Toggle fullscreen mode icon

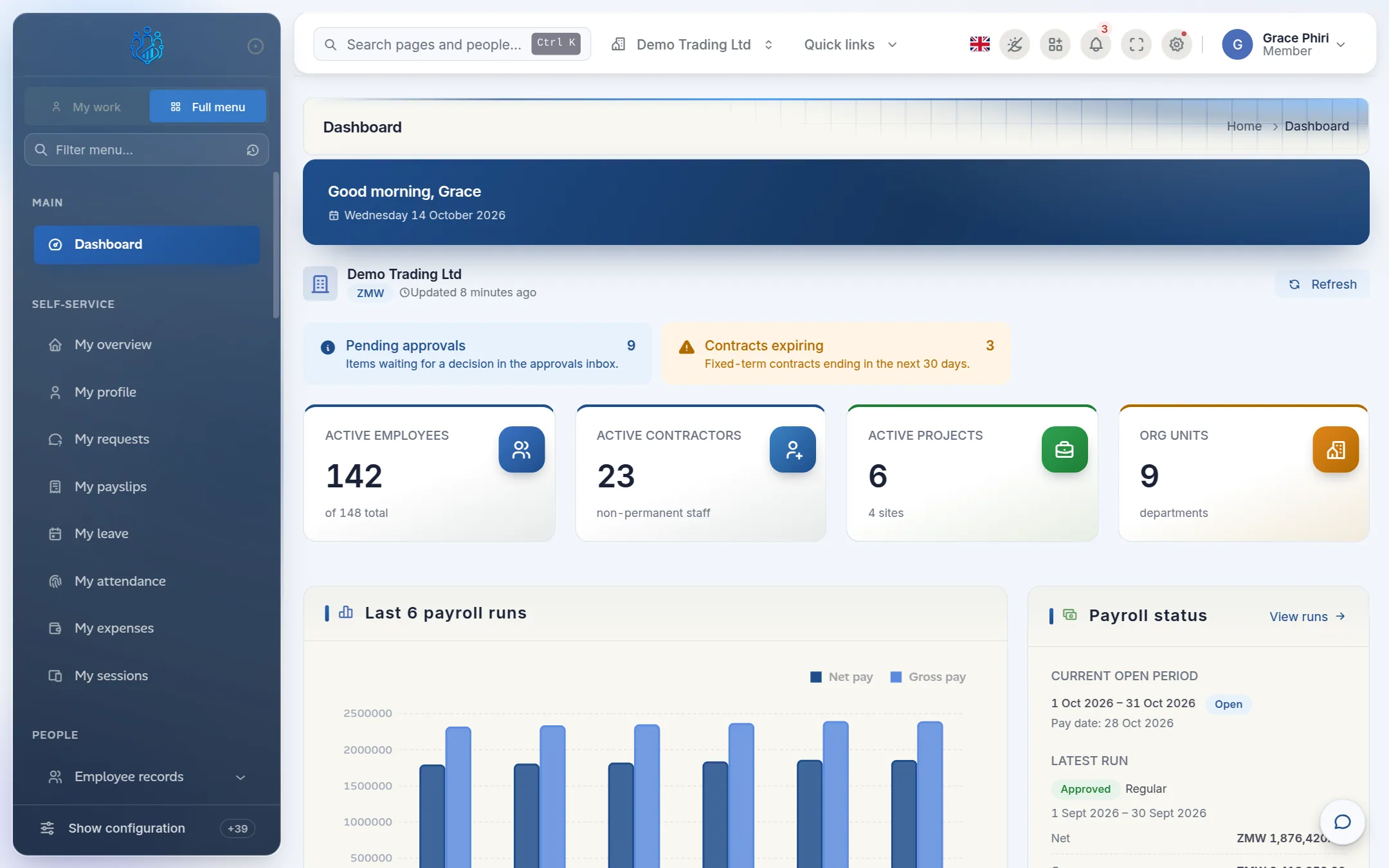[1136, 44]
